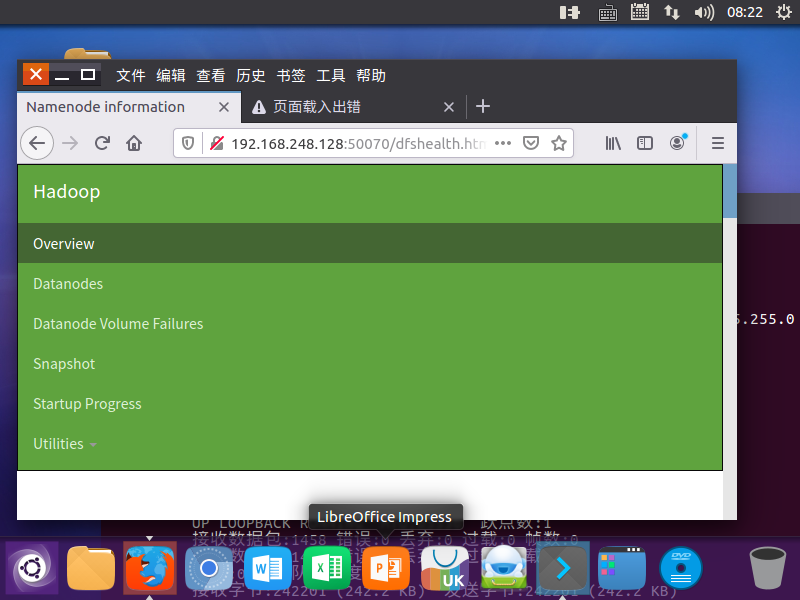
Task: Open the Firefox account menu
Action: pyautogui.click(x=678, y=143)
